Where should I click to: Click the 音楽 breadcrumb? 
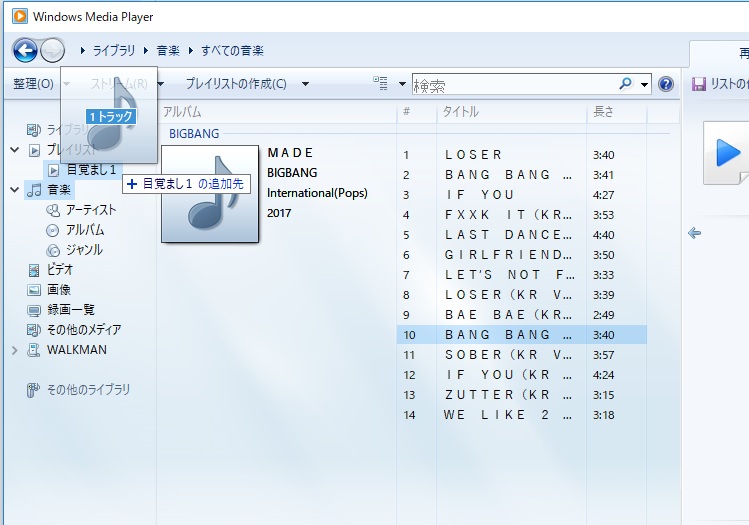point(168,50)
